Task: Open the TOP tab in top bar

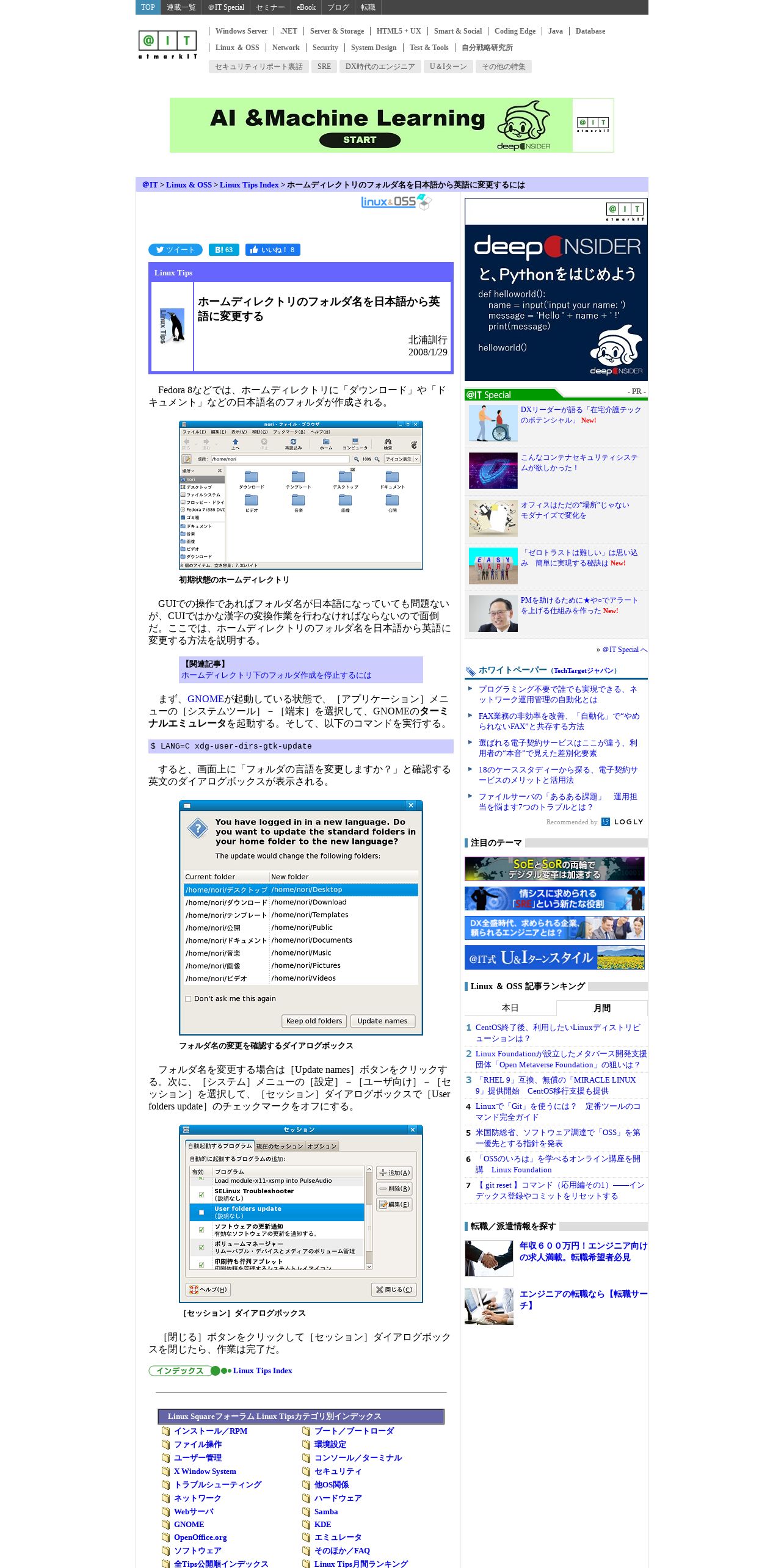Action: 148,7
